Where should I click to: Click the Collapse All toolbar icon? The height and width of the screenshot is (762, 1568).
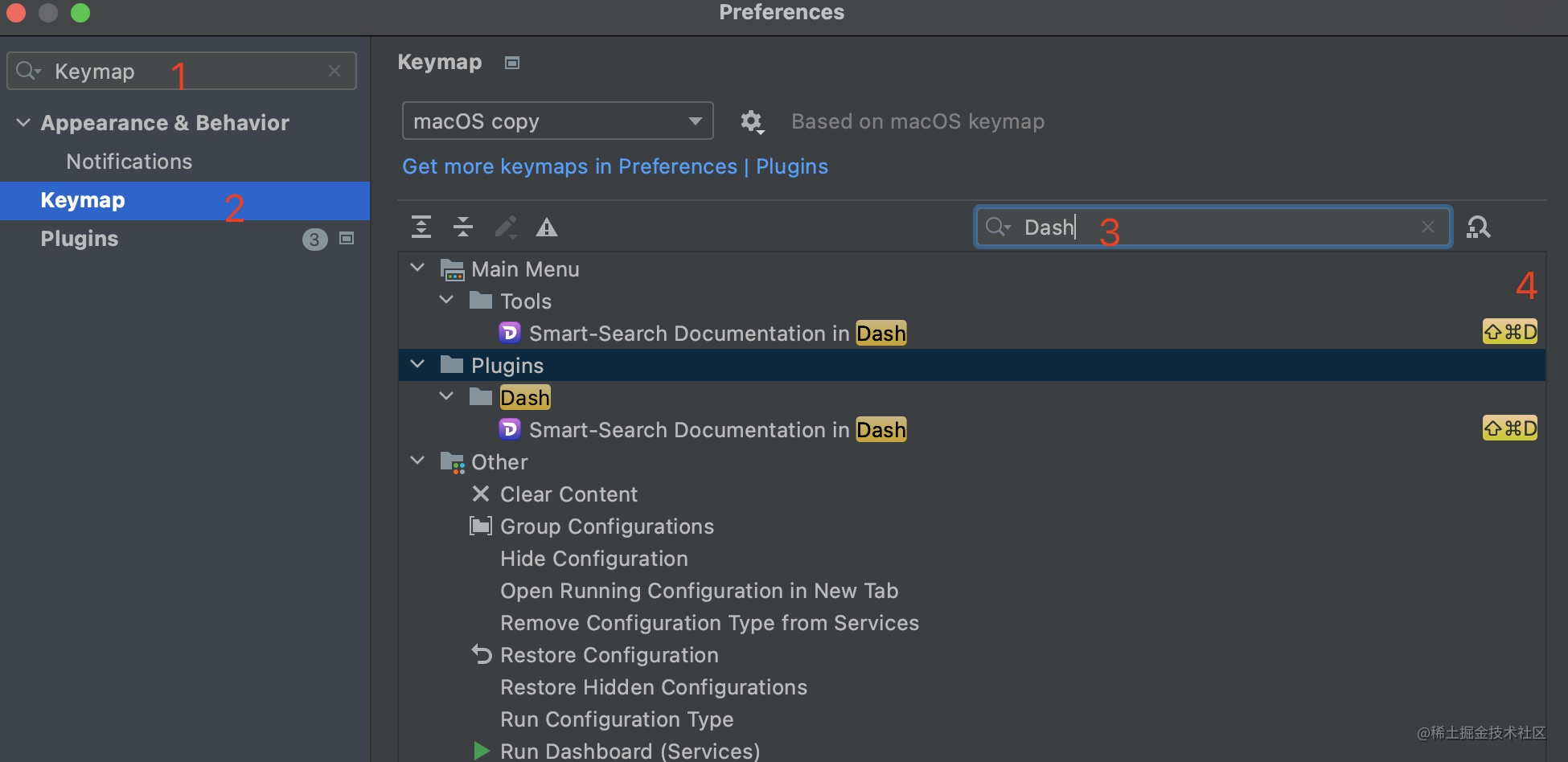click(x=463, y=227)
